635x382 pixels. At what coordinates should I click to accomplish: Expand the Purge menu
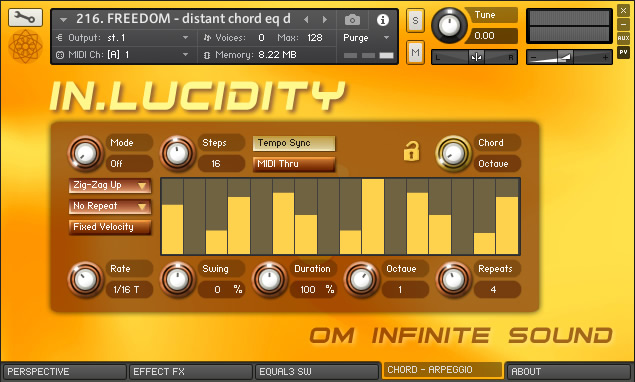pos(367,38)
